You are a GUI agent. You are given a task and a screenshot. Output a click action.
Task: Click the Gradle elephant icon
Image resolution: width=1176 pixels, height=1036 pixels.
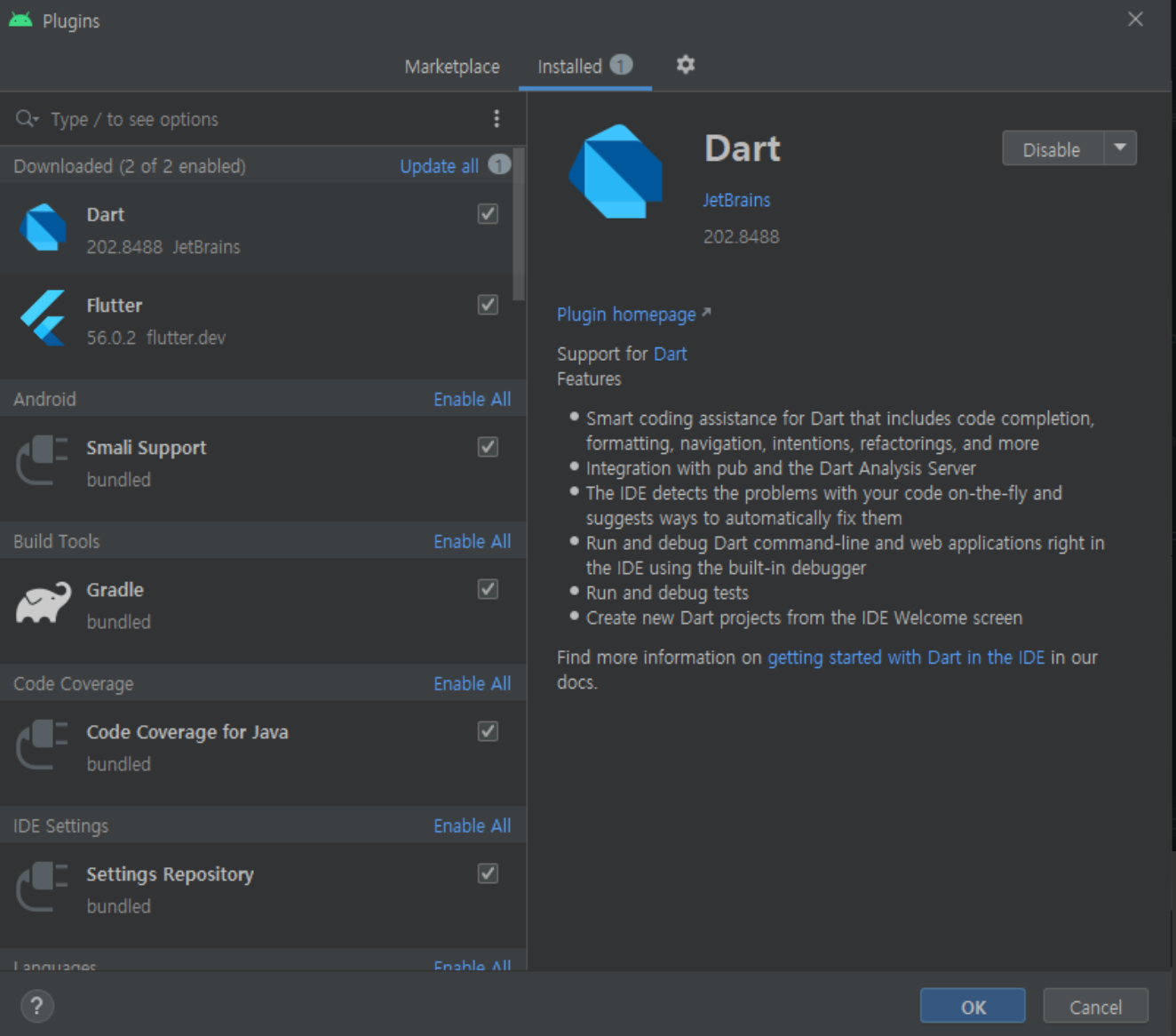43,602
